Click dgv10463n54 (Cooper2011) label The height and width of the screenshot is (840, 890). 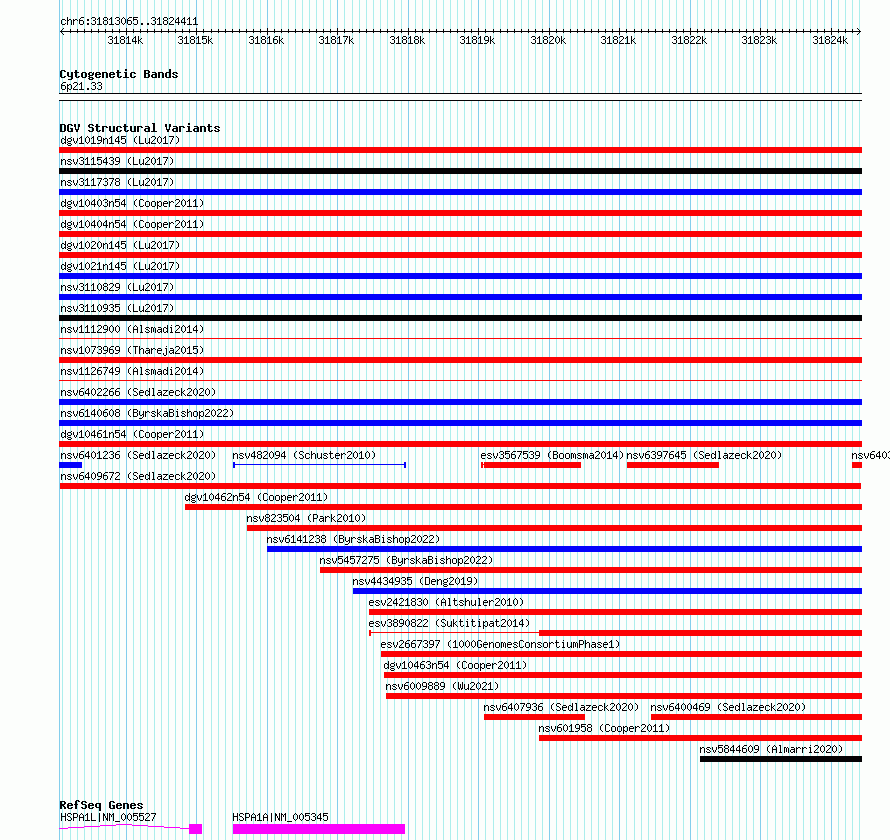coord(455,665)
